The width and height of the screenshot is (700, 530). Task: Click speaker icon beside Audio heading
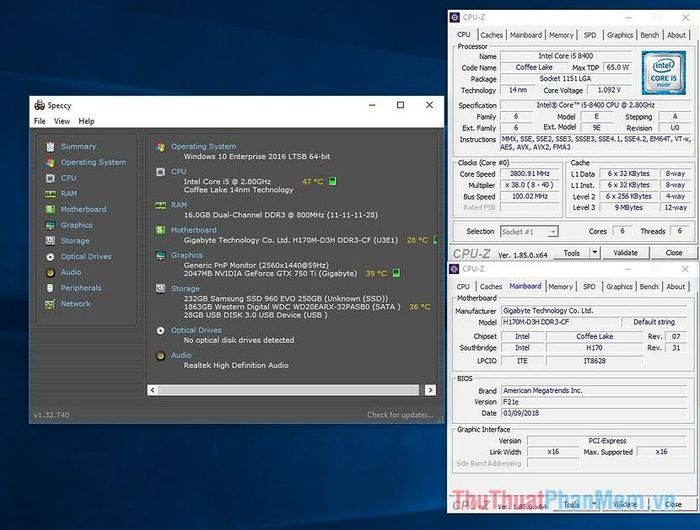point(161,356)
